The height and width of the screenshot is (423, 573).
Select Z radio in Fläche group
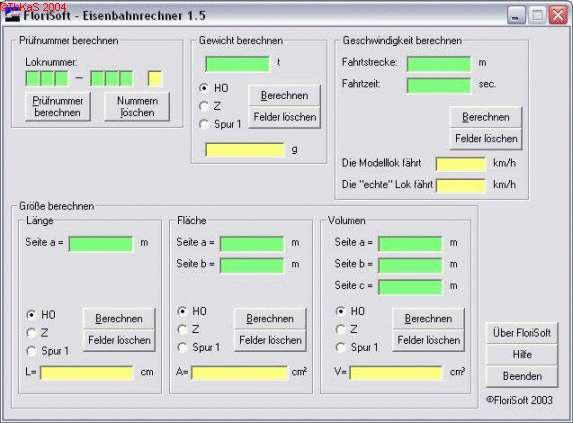point(182,329)
